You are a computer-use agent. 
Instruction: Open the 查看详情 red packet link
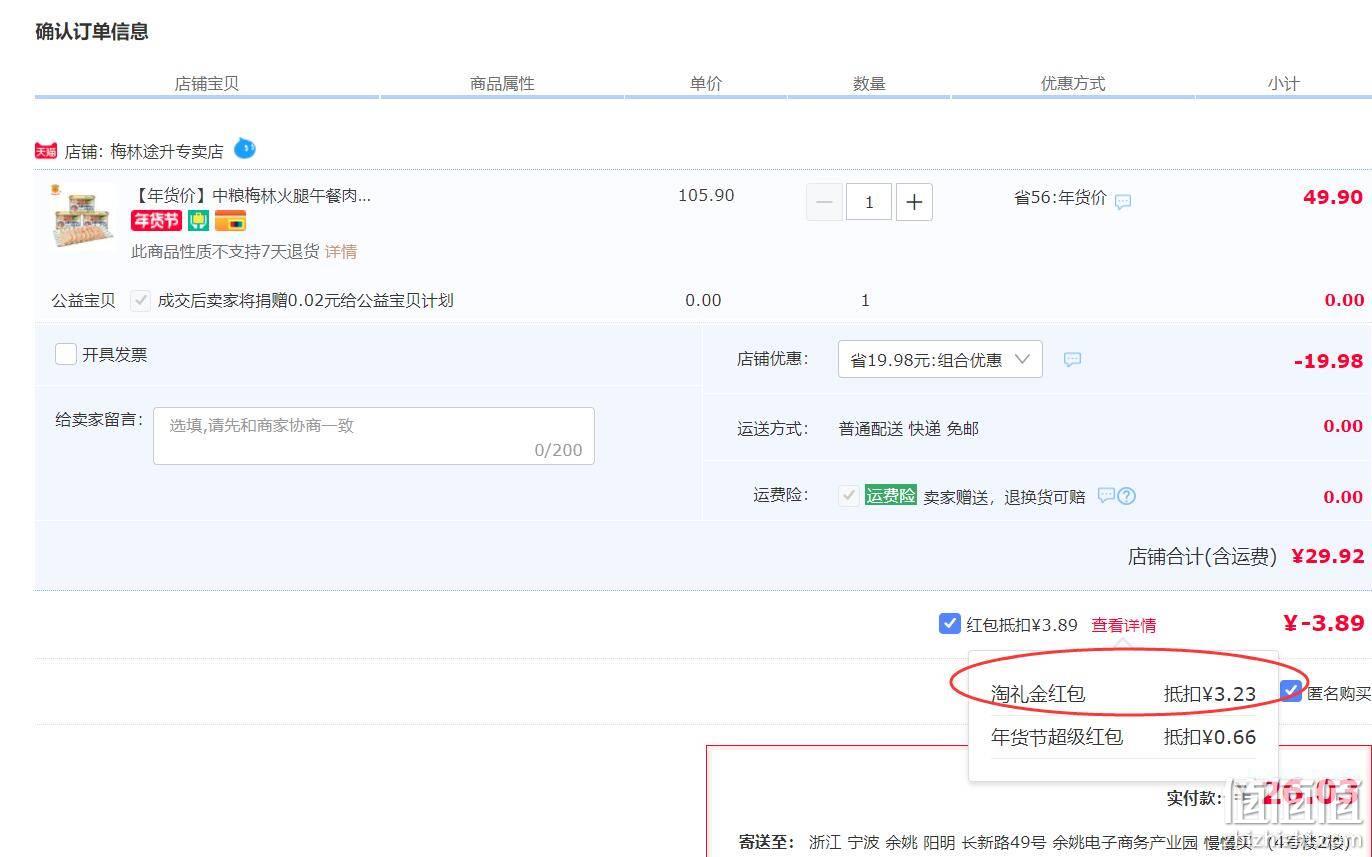click(1124, 625)
